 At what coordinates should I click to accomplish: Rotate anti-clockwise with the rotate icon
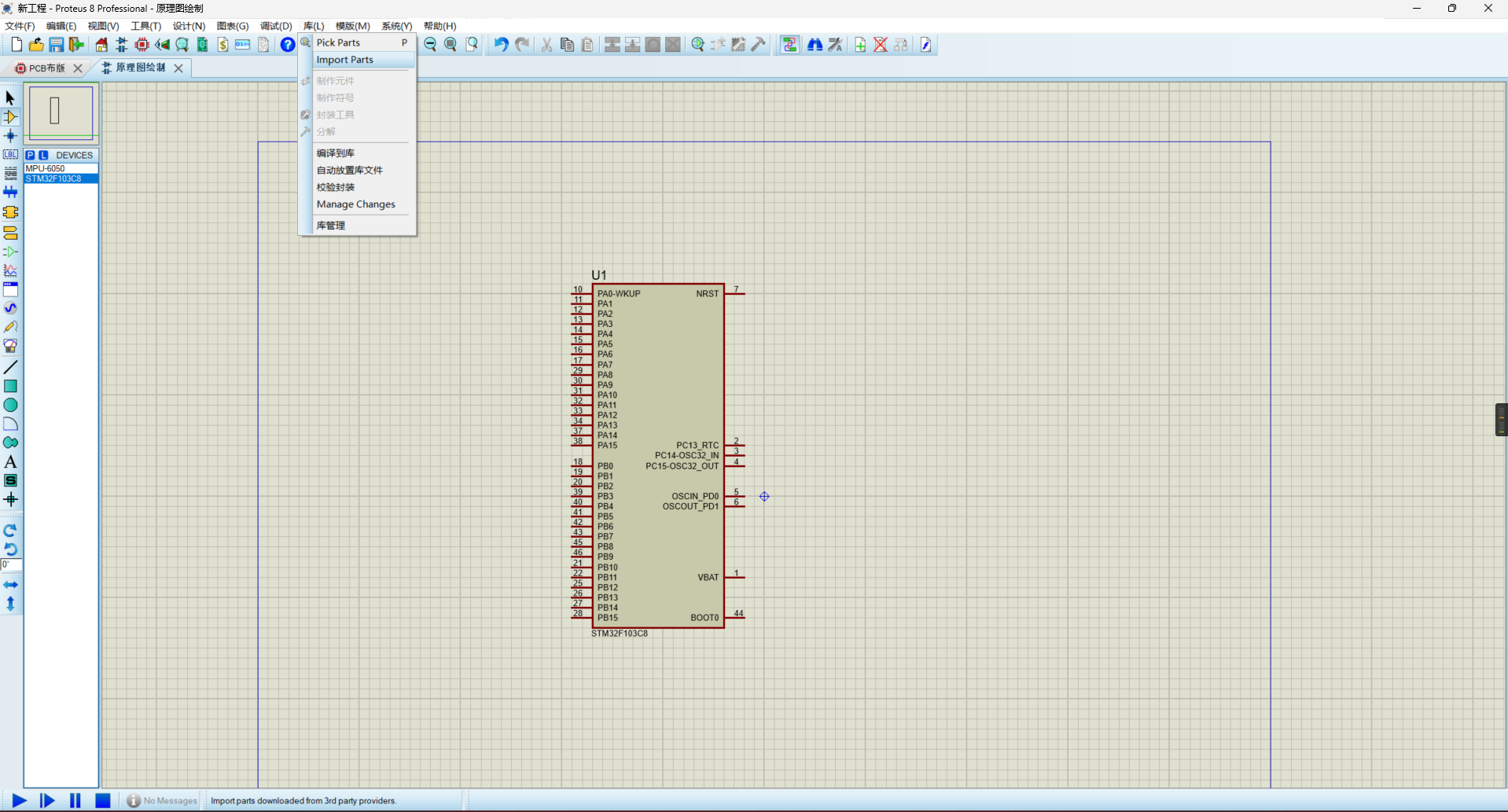10,549
